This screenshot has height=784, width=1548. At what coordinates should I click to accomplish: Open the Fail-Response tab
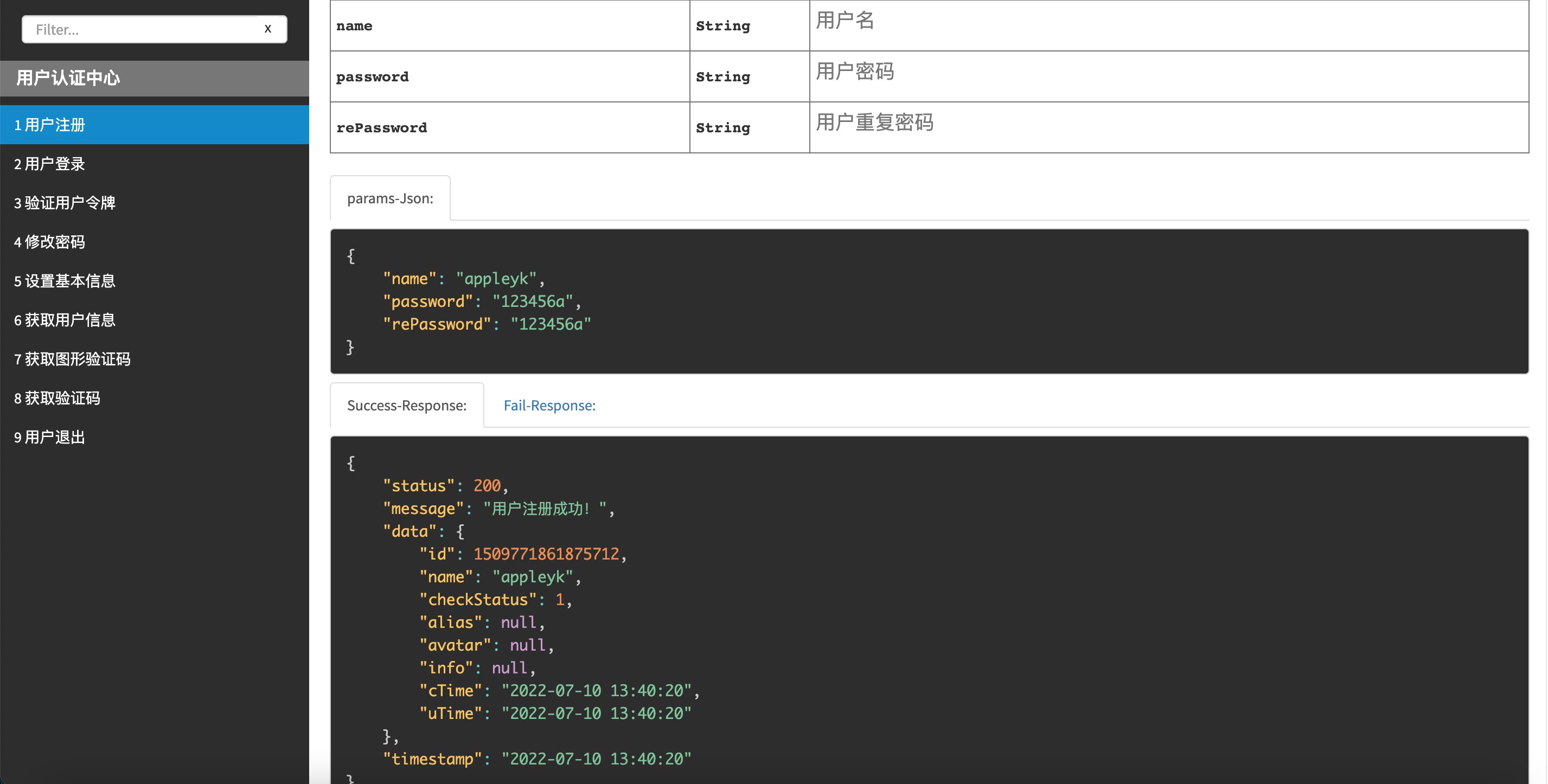[549, 406]
